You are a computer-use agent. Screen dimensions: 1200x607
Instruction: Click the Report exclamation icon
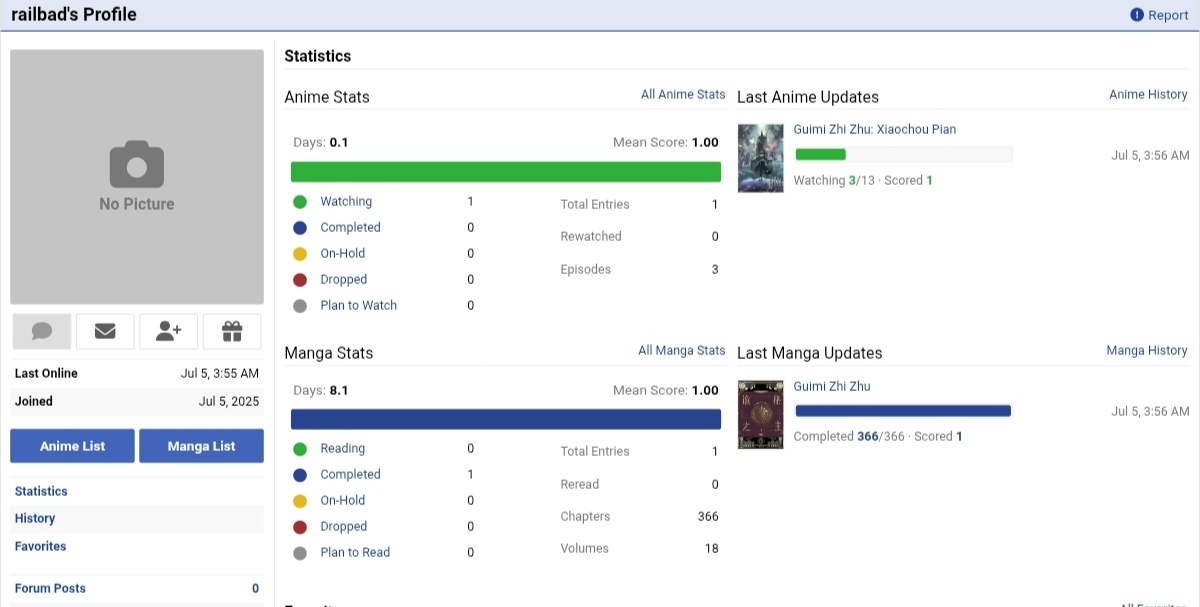[x=1137, y=15]
